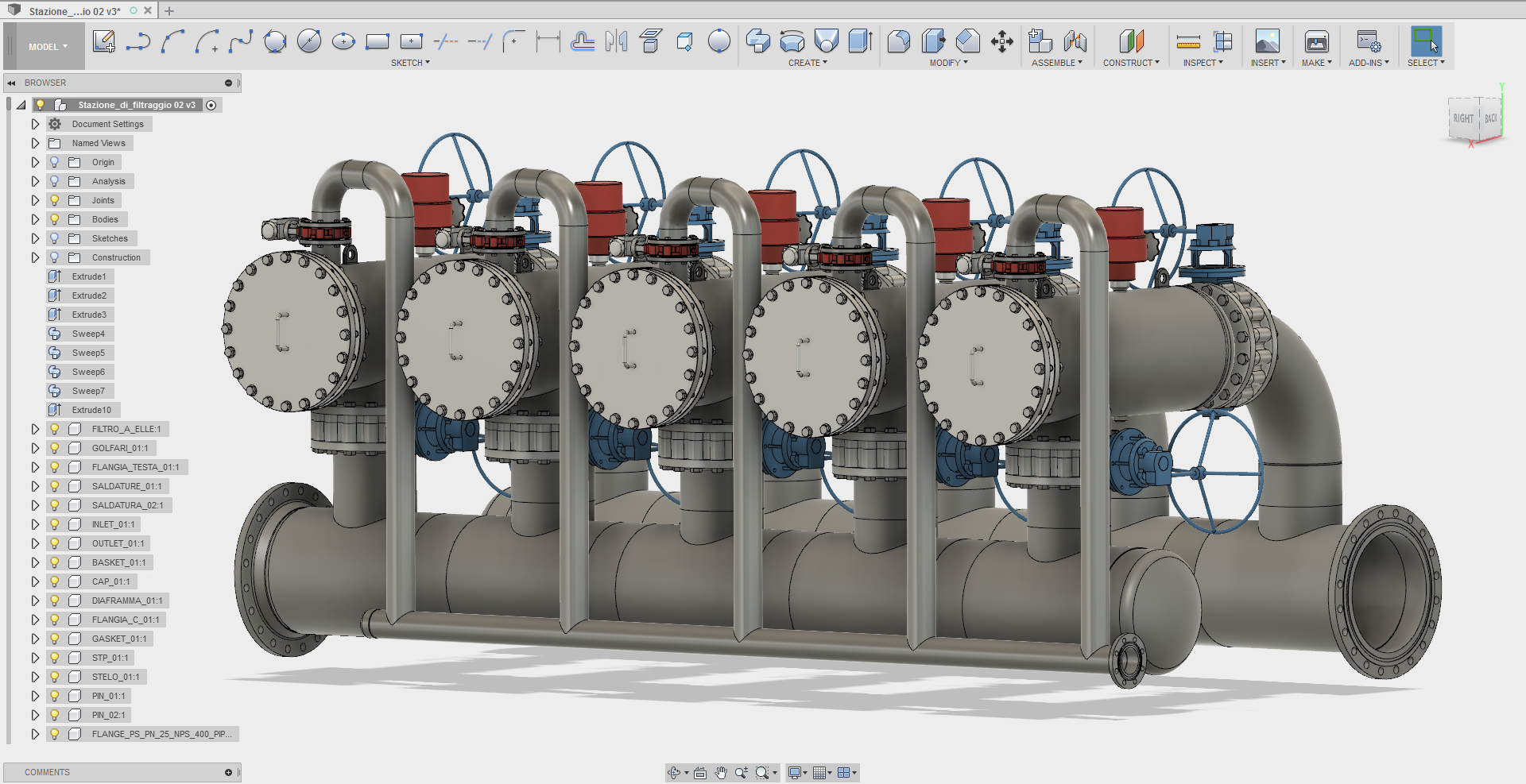Click the 3D Print Make icon
This screenshot has height=784, width=1526.
[1316, 41]
